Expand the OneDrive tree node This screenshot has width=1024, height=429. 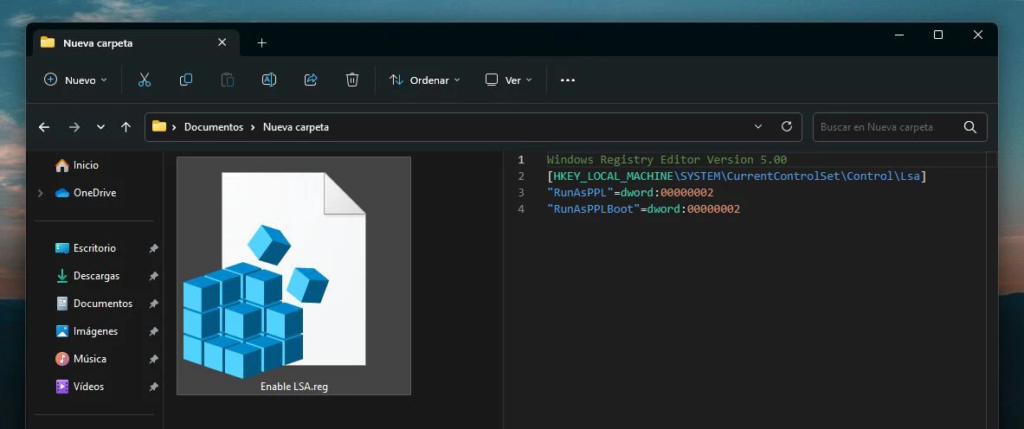[40, 193]
